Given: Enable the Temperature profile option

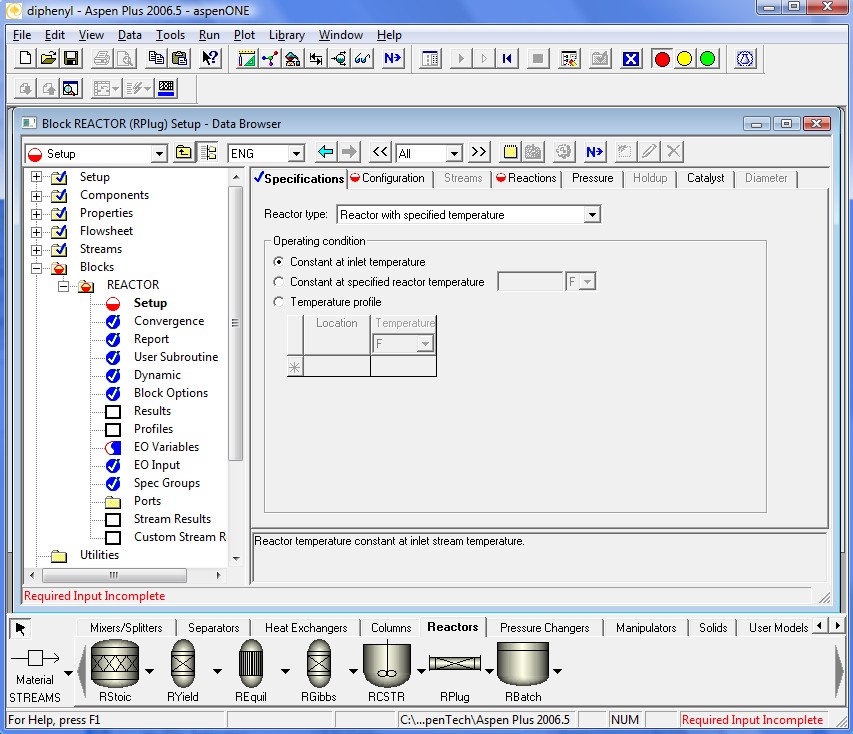Looking at the screenshot, I should 279,302.
